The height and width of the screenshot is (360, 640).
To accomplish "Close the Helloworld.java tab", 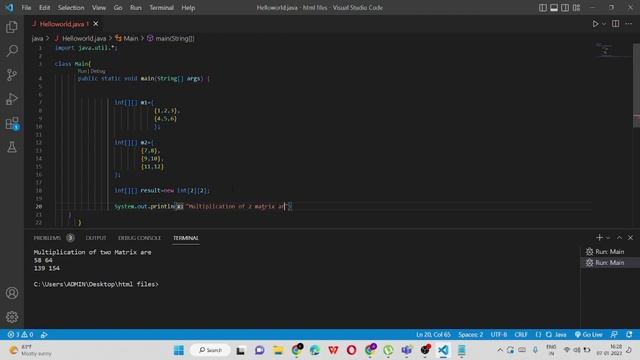I will 96,24.
